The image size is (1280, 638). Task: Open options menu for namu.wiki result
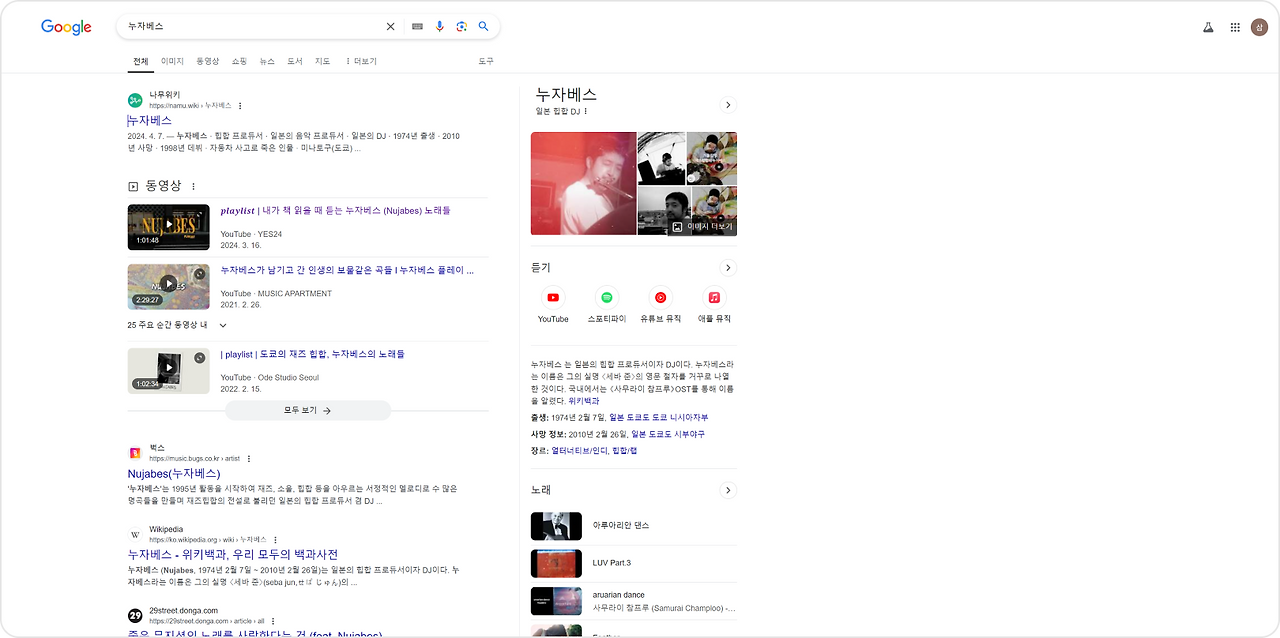(x=240, y=105)
